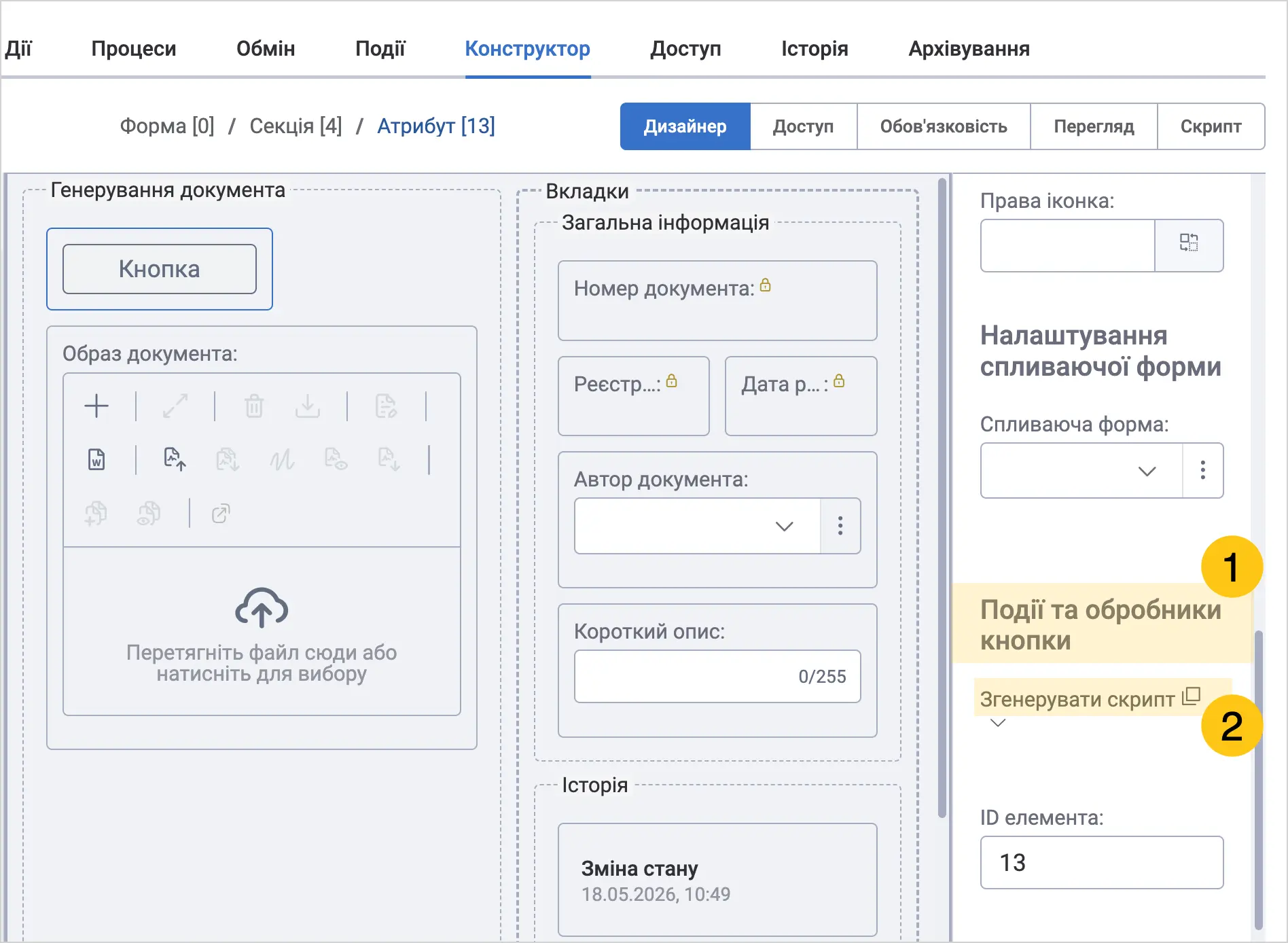Click the Загальна інформація section title
The image size is (1288, 943).
point(666,223)
